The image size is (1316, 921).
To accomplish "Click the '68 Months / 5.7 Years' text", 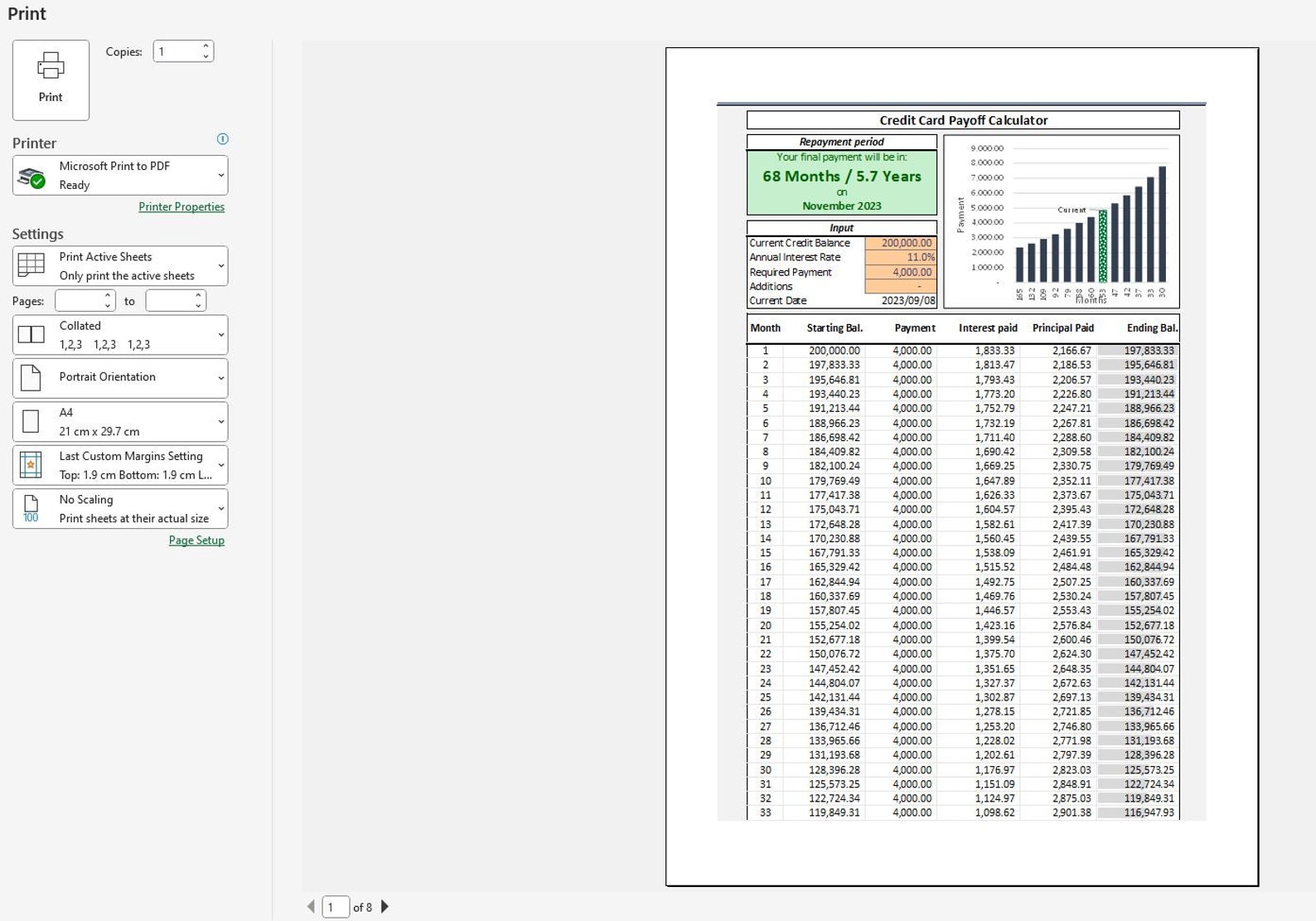I will pyautogui.click(x=841, y=176).
